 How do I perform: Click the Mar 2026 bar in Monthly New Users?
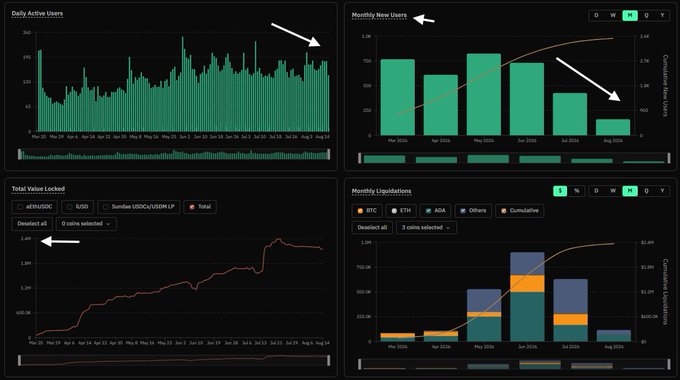point(398,98)
